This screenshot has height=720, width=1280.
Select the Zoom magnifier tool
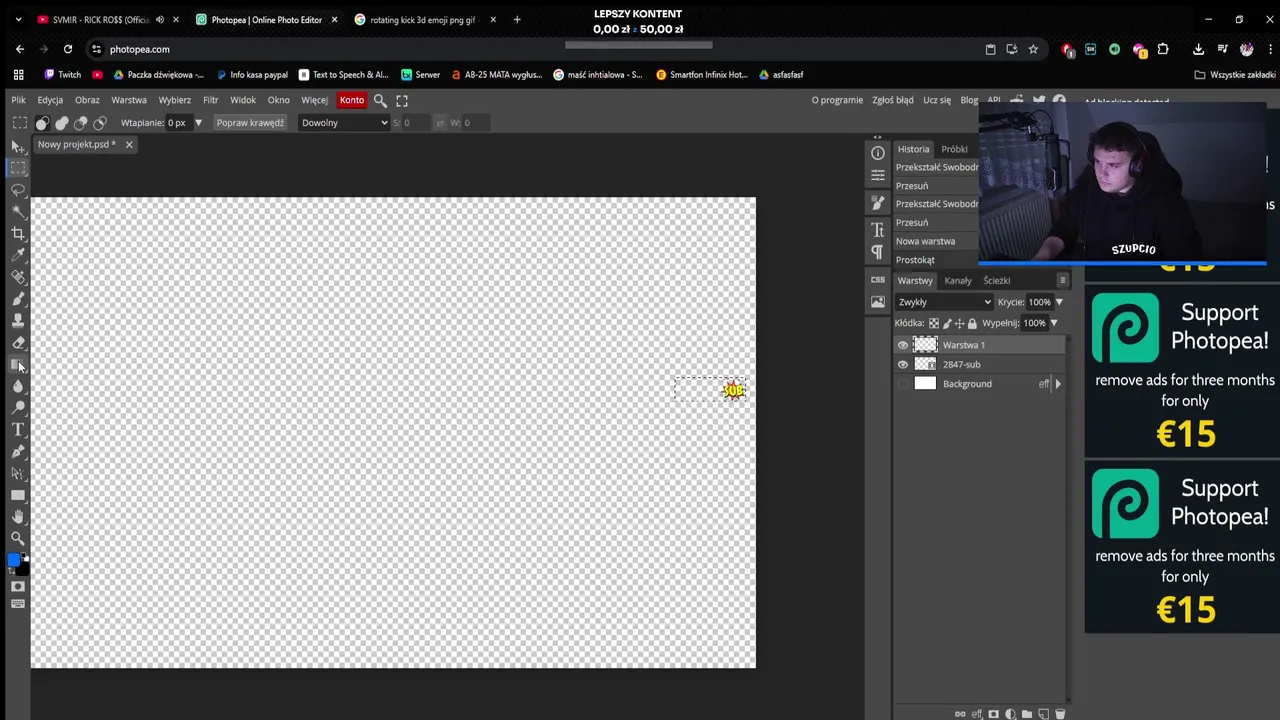[x=18, y=539]
